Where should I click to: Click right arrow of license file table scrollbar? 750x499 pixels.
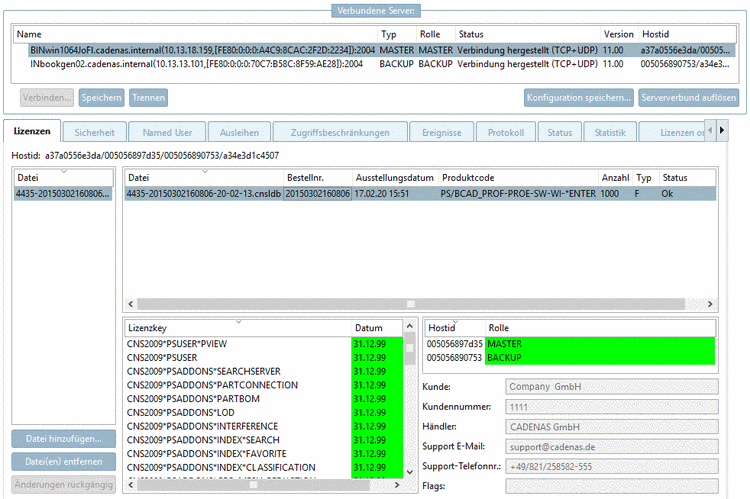point(710,304)
